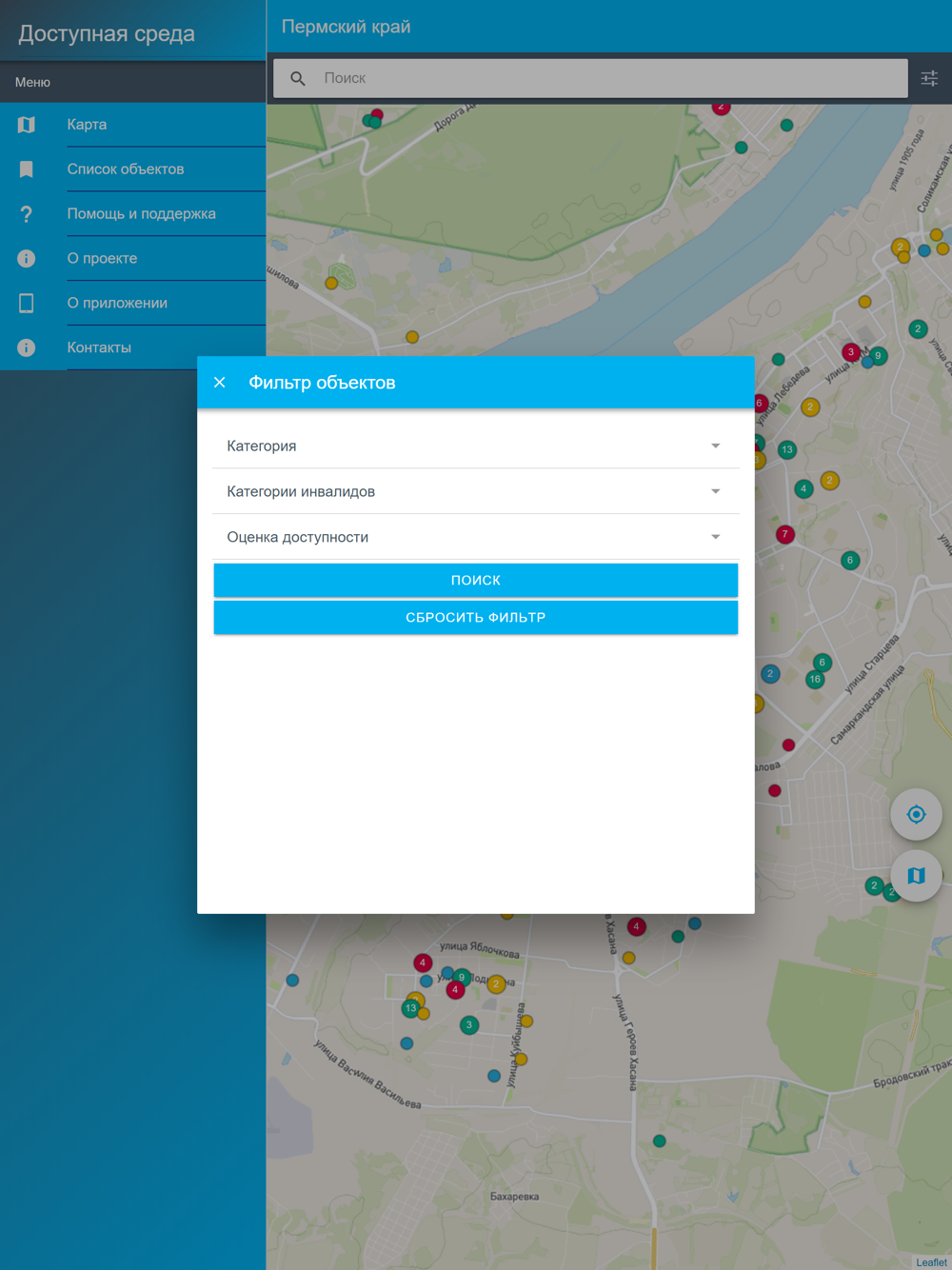Open the Leaflet attribution link
952x1270 pixels.
pyautogui.click(x=931, y=1262)
